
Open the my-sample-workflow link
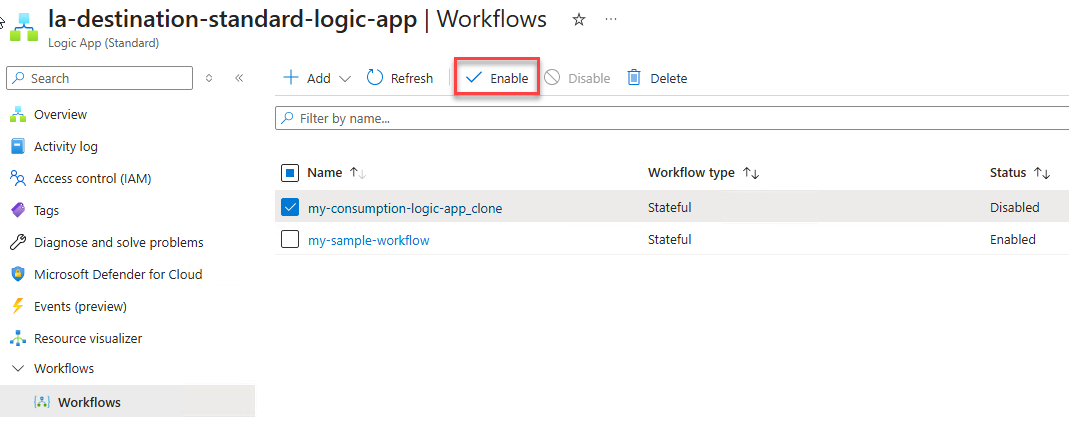click(369, 240)
